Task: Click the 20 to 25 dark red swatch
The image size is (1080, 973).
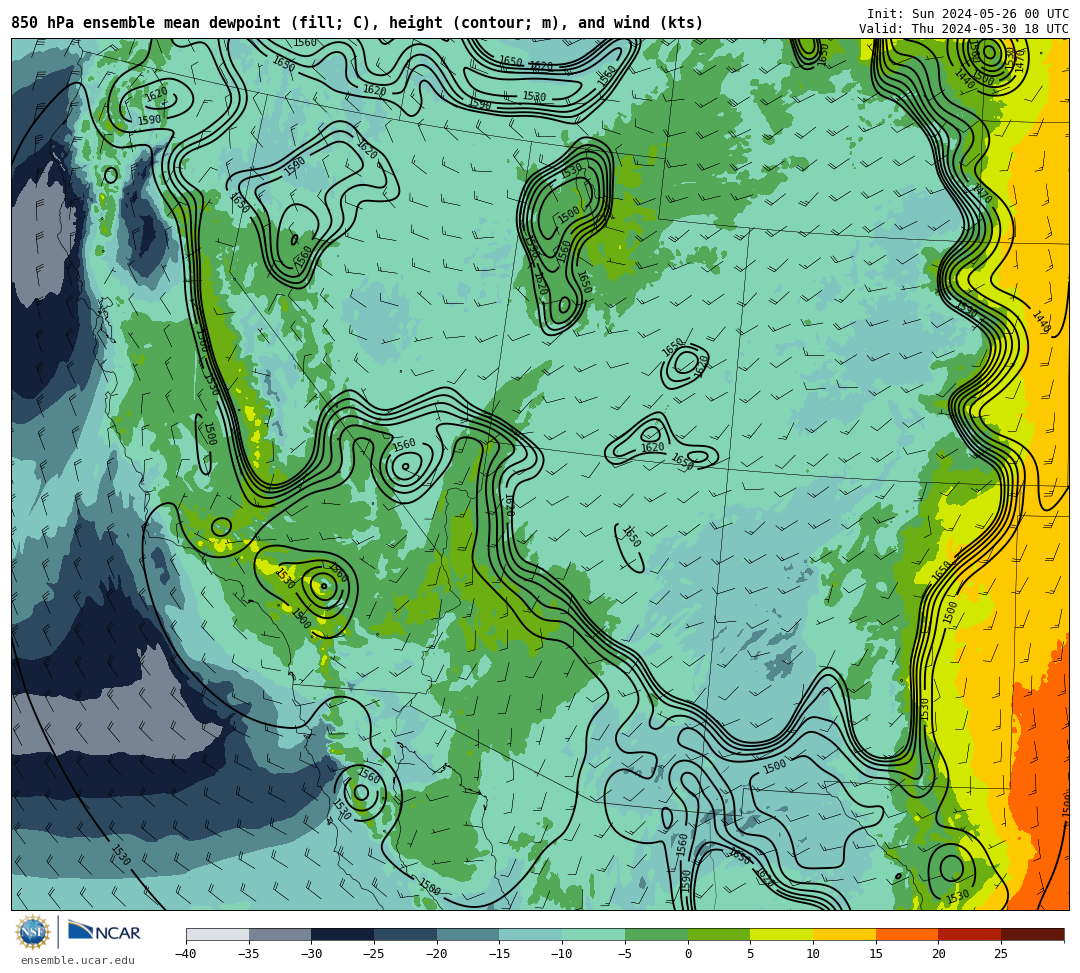Action: tap(970, 934)
